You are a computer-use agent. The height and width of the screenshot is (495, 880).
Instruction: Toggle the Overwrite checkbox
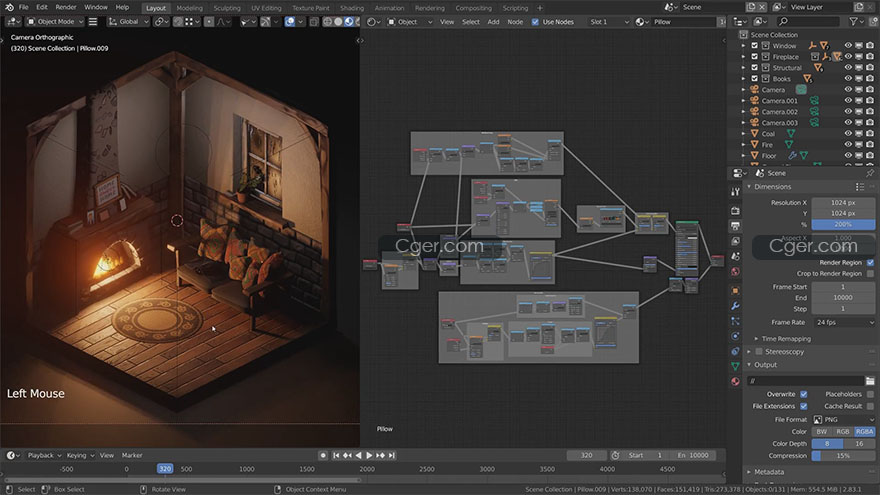(804, 394)
